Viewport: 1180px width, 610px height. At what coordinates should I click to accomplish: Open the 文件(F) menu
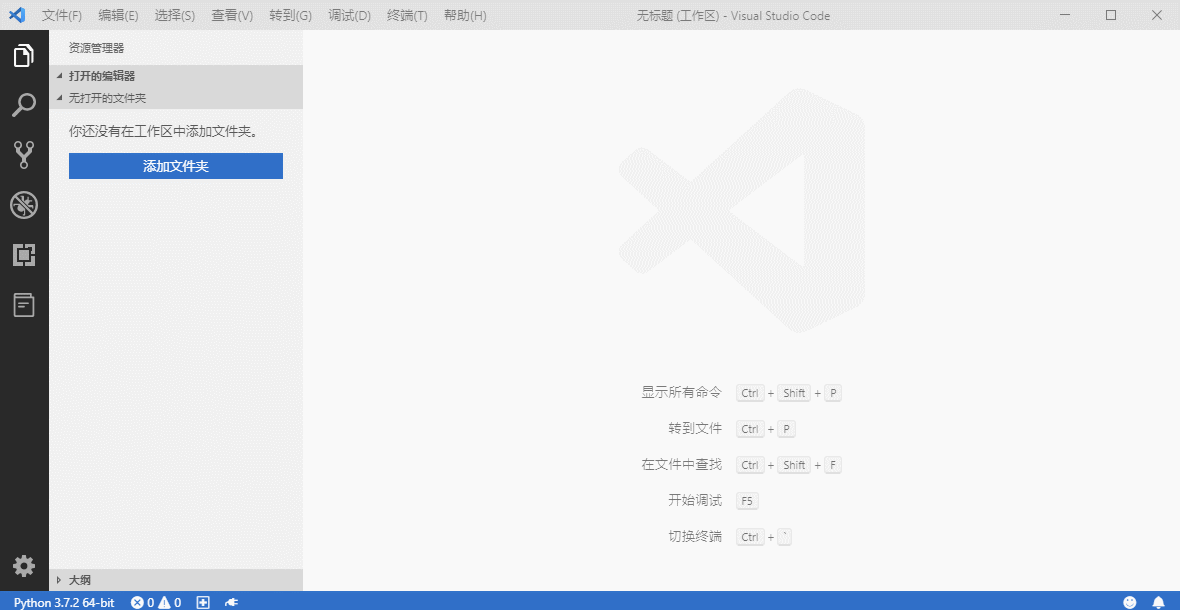61,15
